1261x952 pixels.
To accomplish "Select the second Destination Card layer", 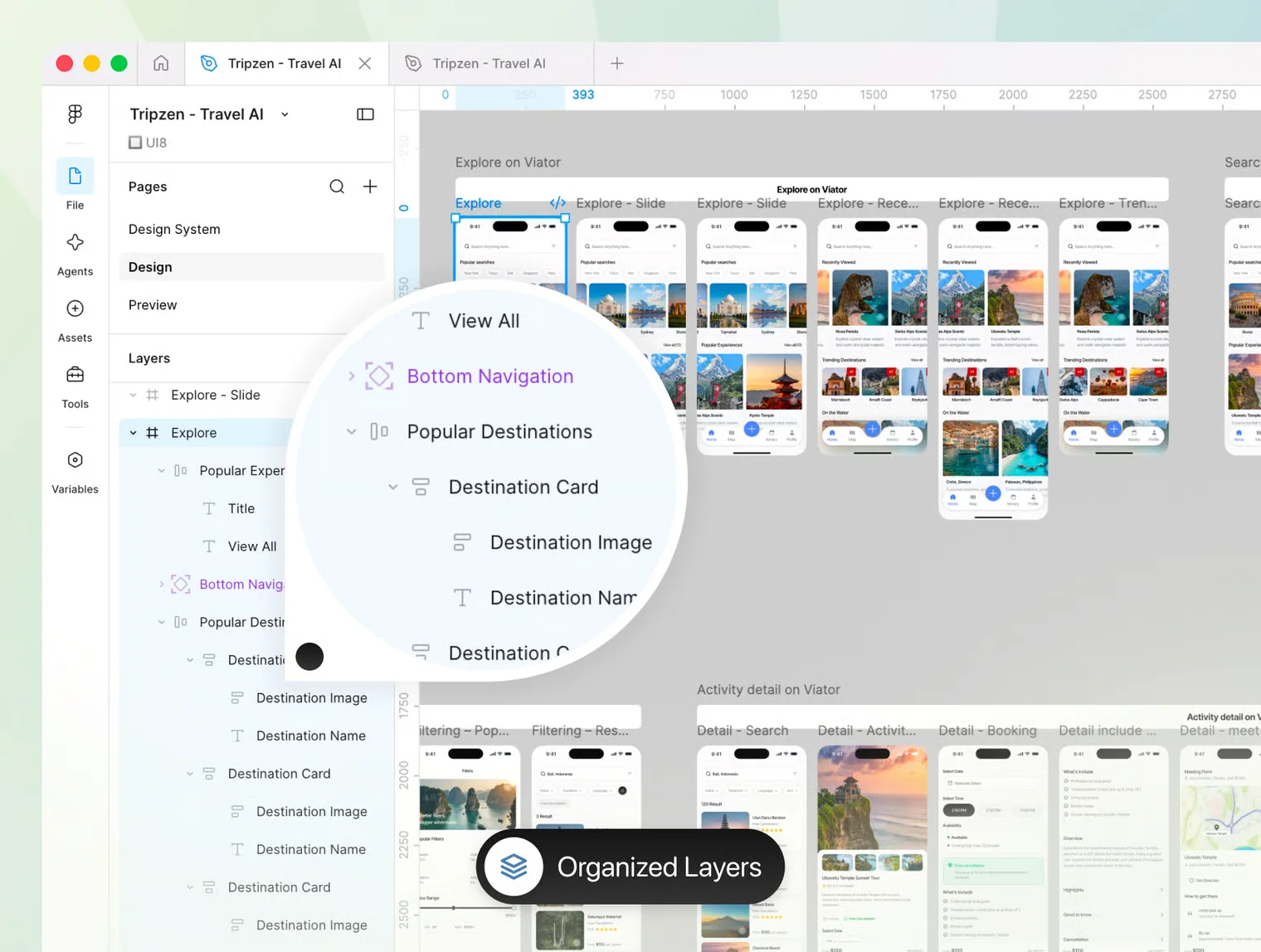I will point(279,774).
